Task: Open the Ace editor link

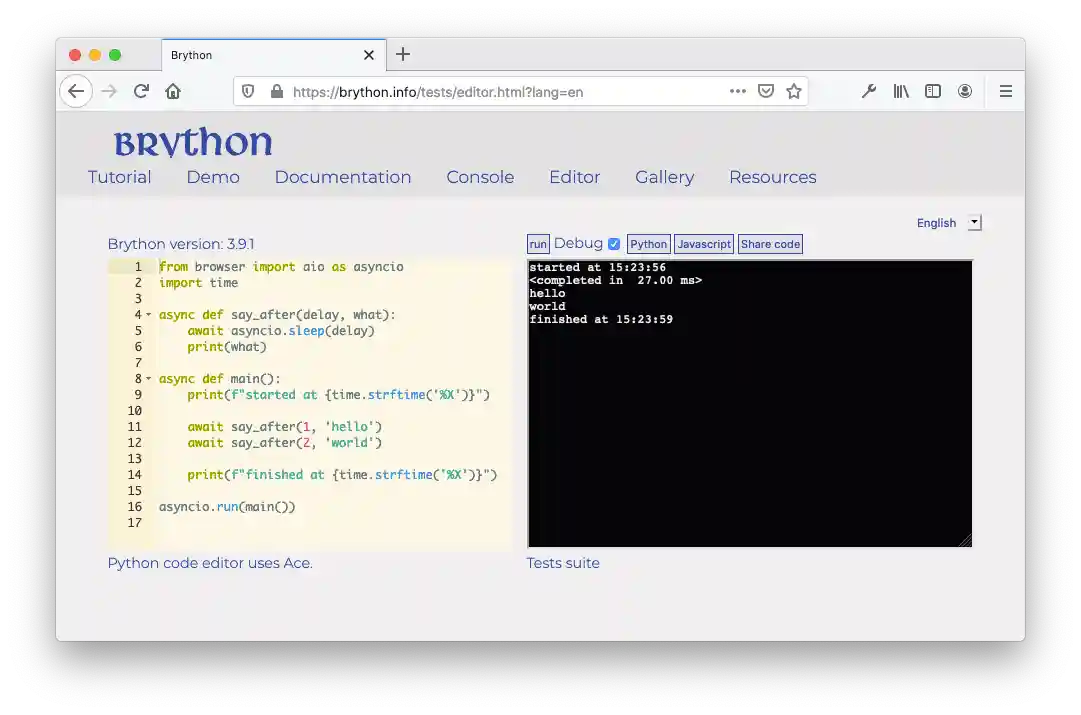Action: click(x=296, y=562)
